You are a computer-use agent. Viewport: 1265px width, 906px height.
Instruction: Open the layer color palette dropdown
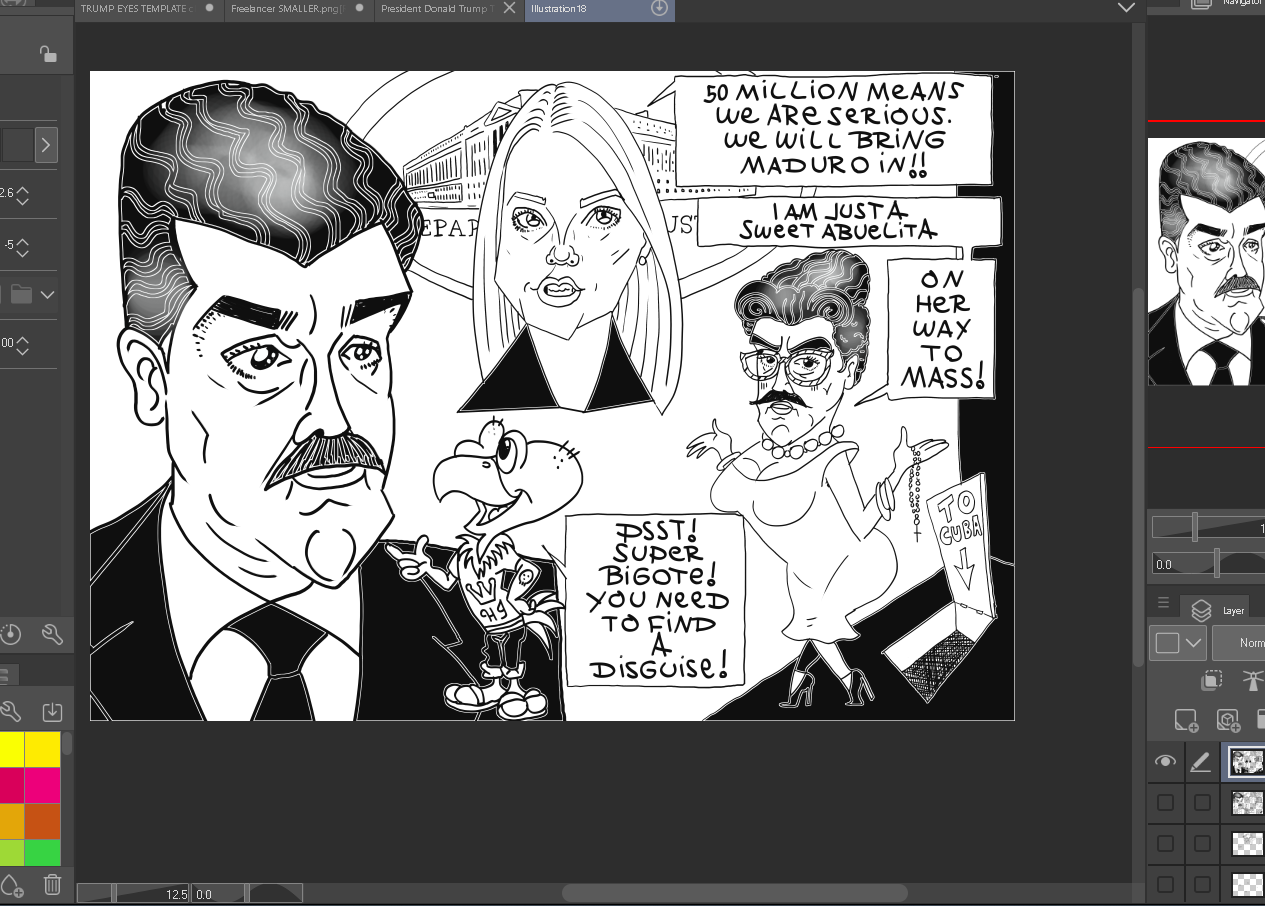[1177, 643]
